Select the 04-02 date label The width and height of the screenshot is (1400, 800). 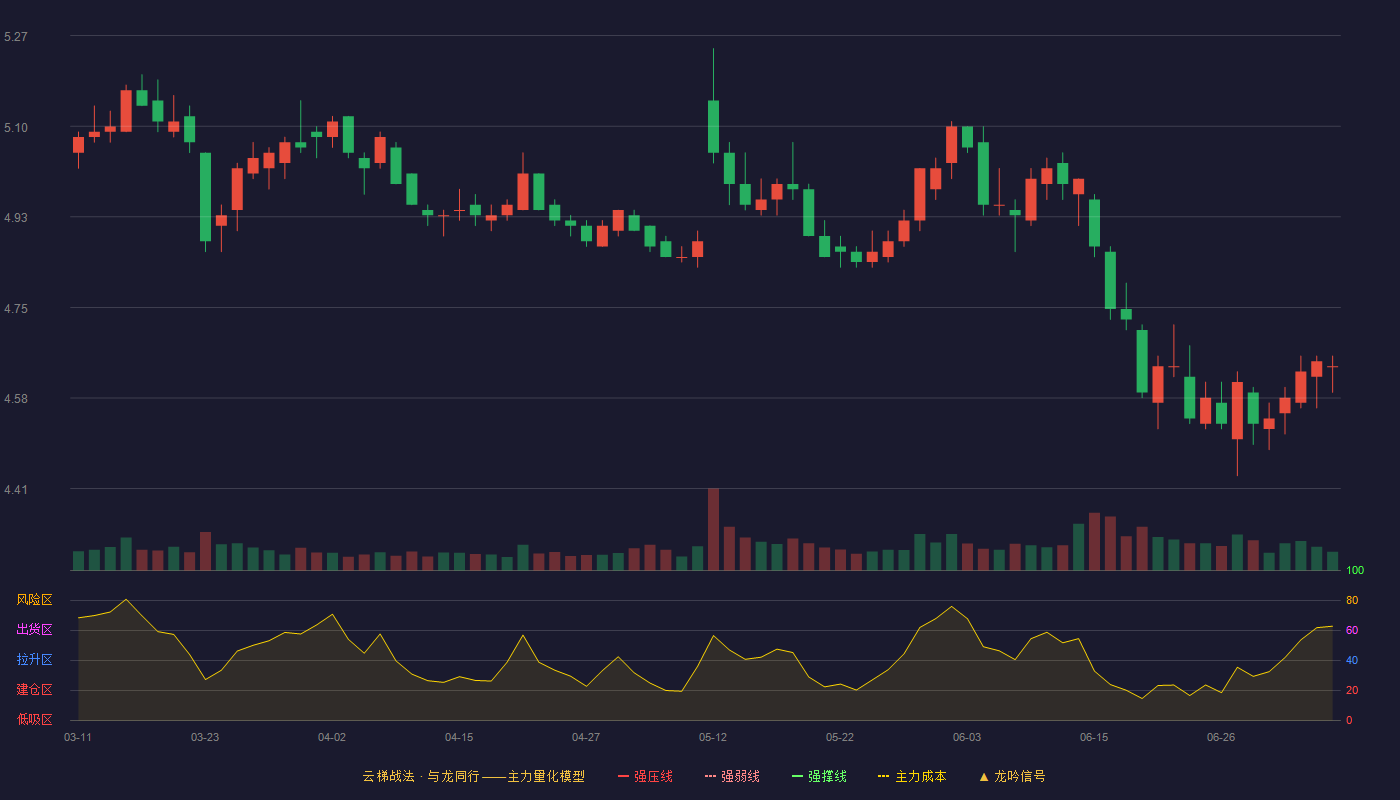332,737
